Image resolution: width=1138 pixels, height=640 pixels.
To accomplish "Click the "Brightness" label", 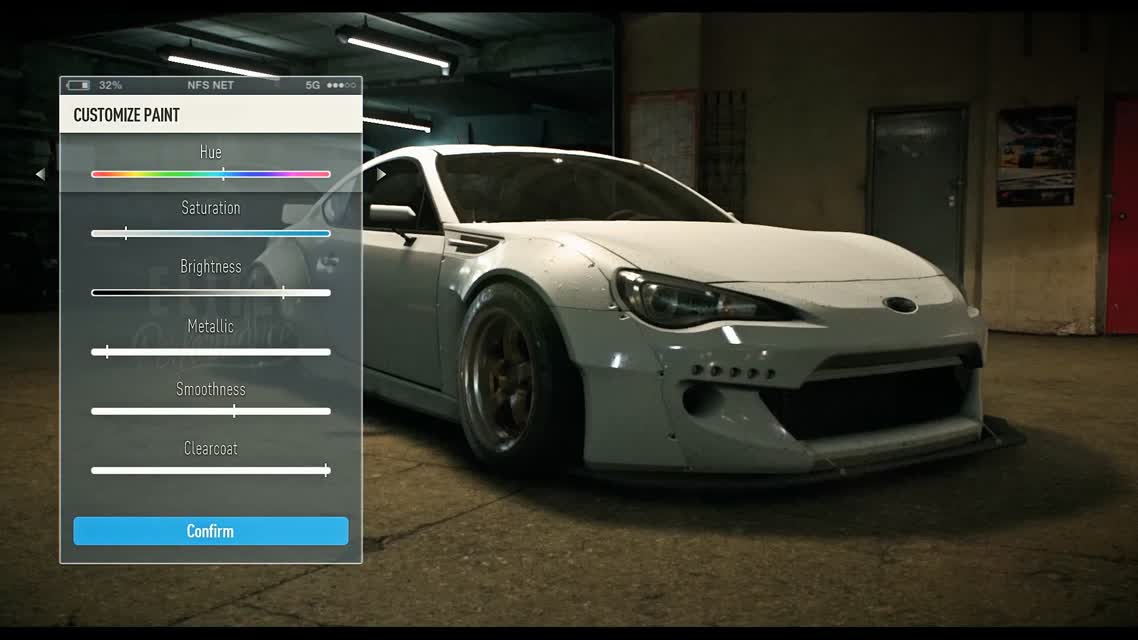I will (x=210, y=266).
